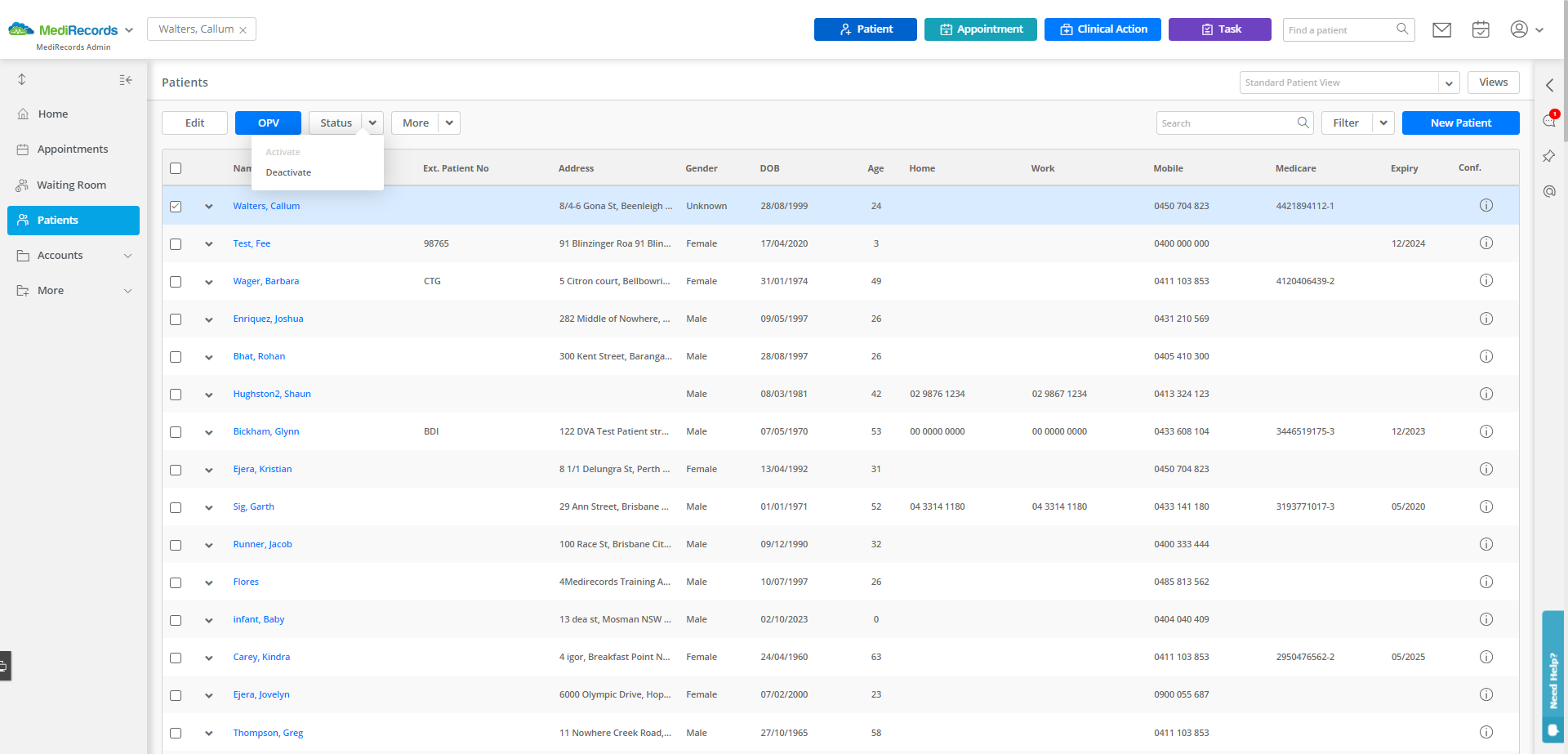
Task: Click the New Patient button
Action: pos(1460,123)
